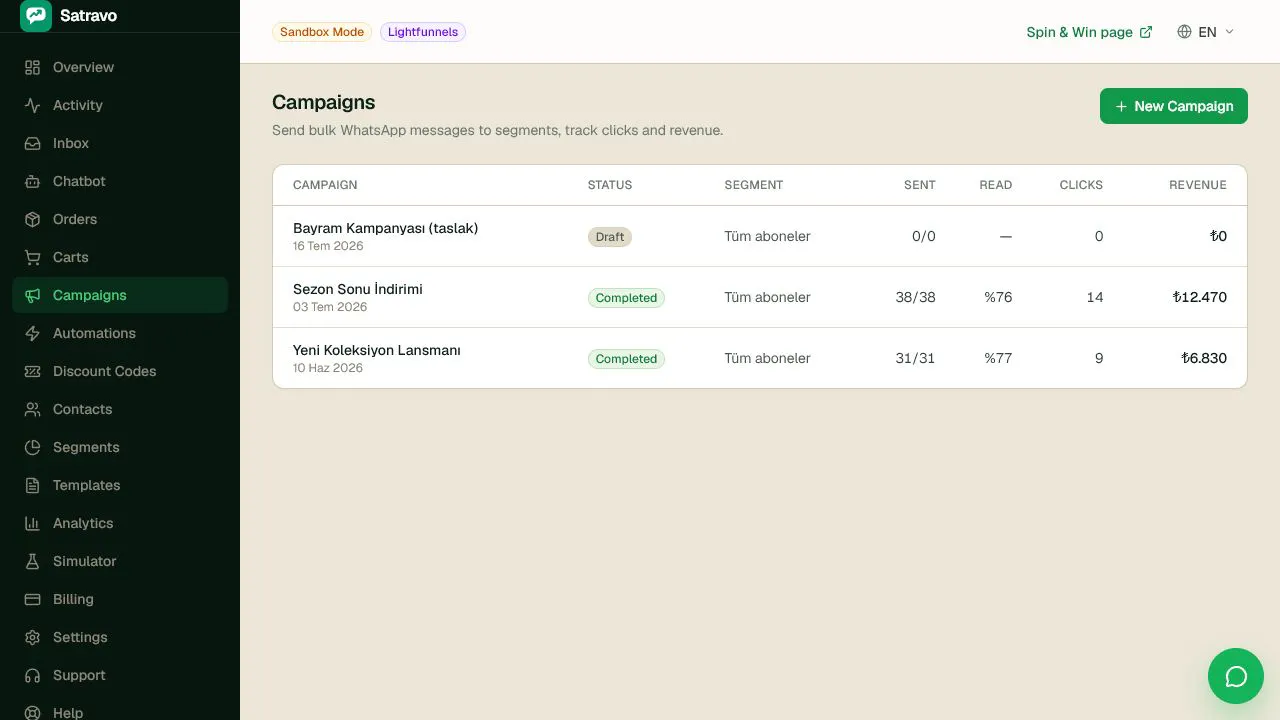Click the Orders box icon

pyautogui.click(x=33, y=219)
